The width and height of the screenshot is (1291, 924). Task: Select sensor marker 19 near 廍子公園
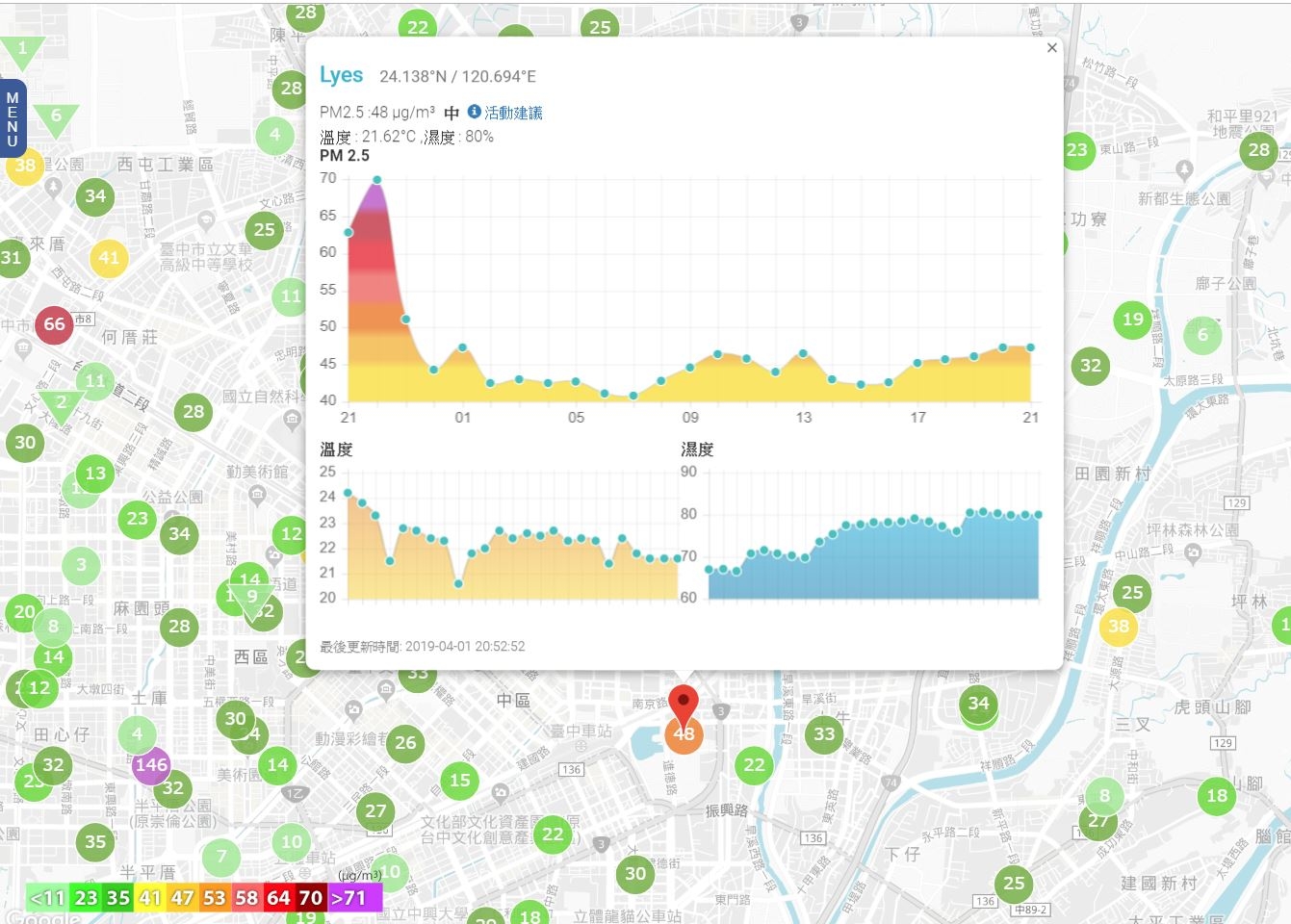click(1133, 320)
